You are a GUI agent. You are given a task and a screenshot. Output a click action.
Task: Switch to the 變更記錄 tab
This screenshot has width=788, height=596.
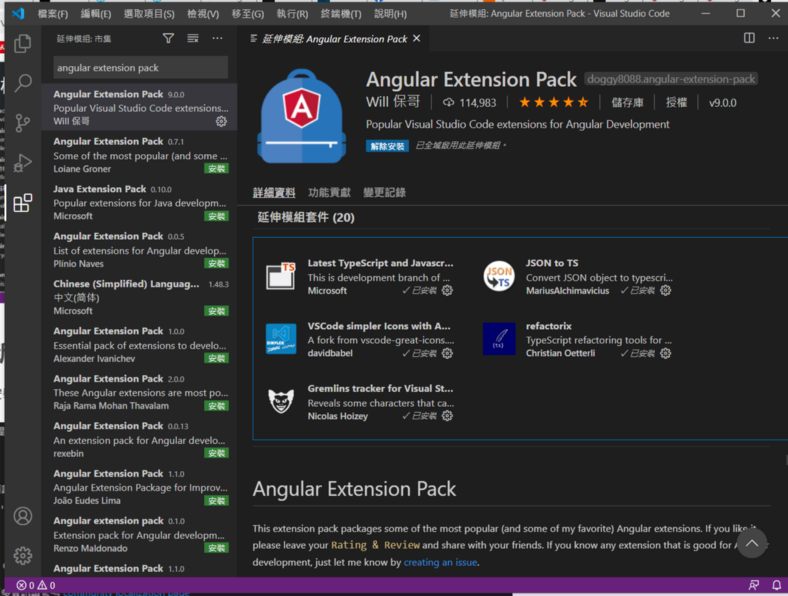click(384, 192)
